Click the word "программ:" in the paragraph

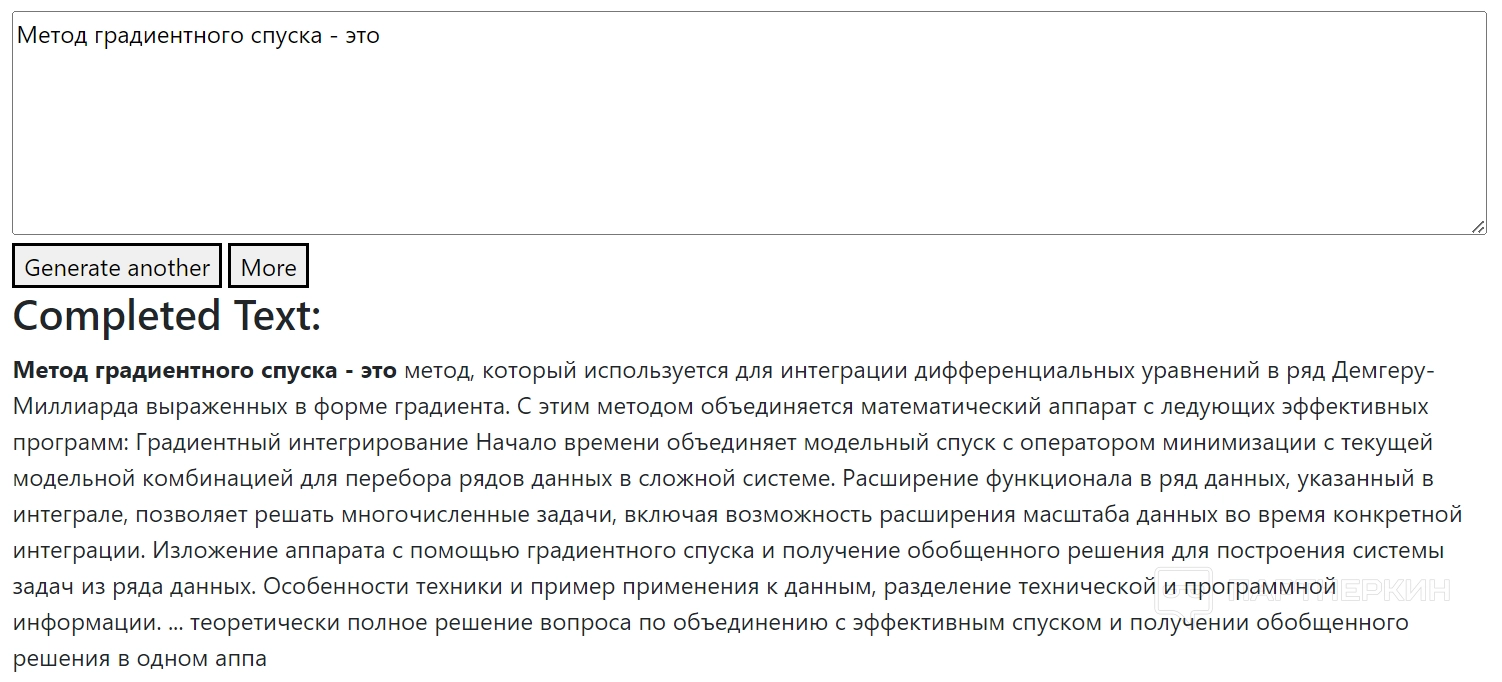click(x=70, y=443)
